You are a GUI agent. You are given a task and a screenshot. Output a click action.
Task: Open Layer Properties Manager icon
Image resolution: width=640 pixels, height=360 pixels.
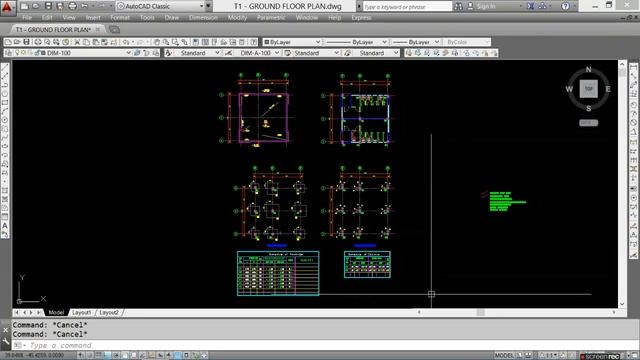pos(9,53)
